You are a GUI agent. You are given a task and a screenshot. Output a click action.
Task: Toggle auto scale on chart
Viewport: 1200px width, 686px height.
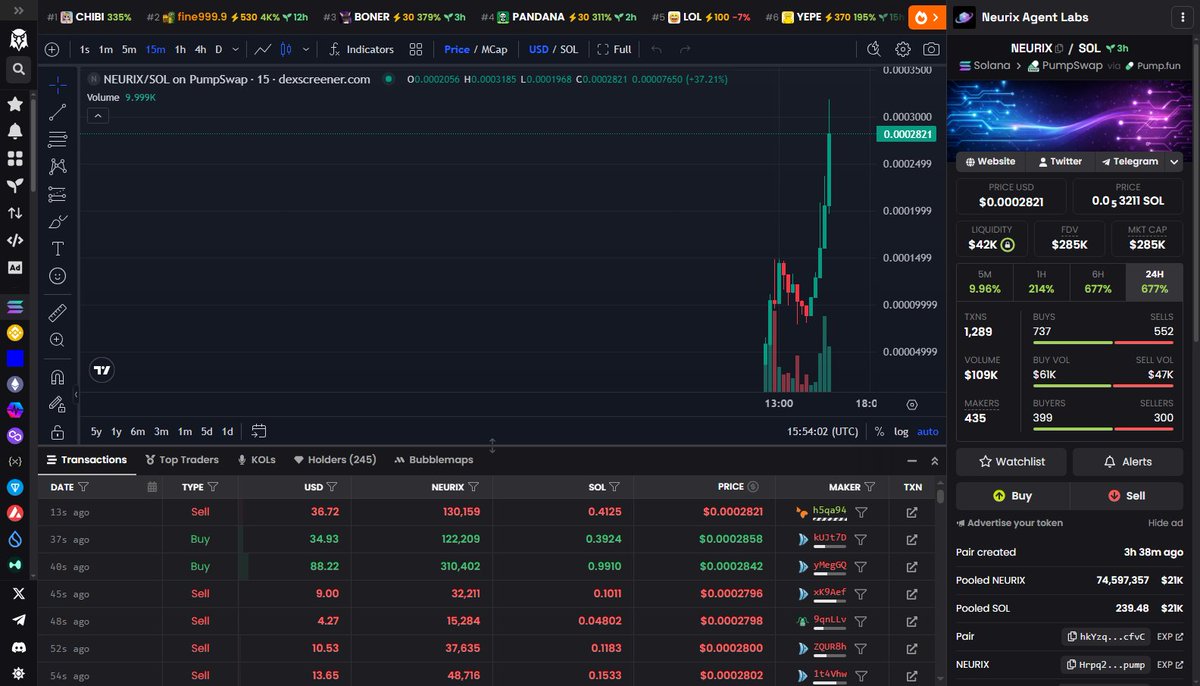click(x=928, y=432)
